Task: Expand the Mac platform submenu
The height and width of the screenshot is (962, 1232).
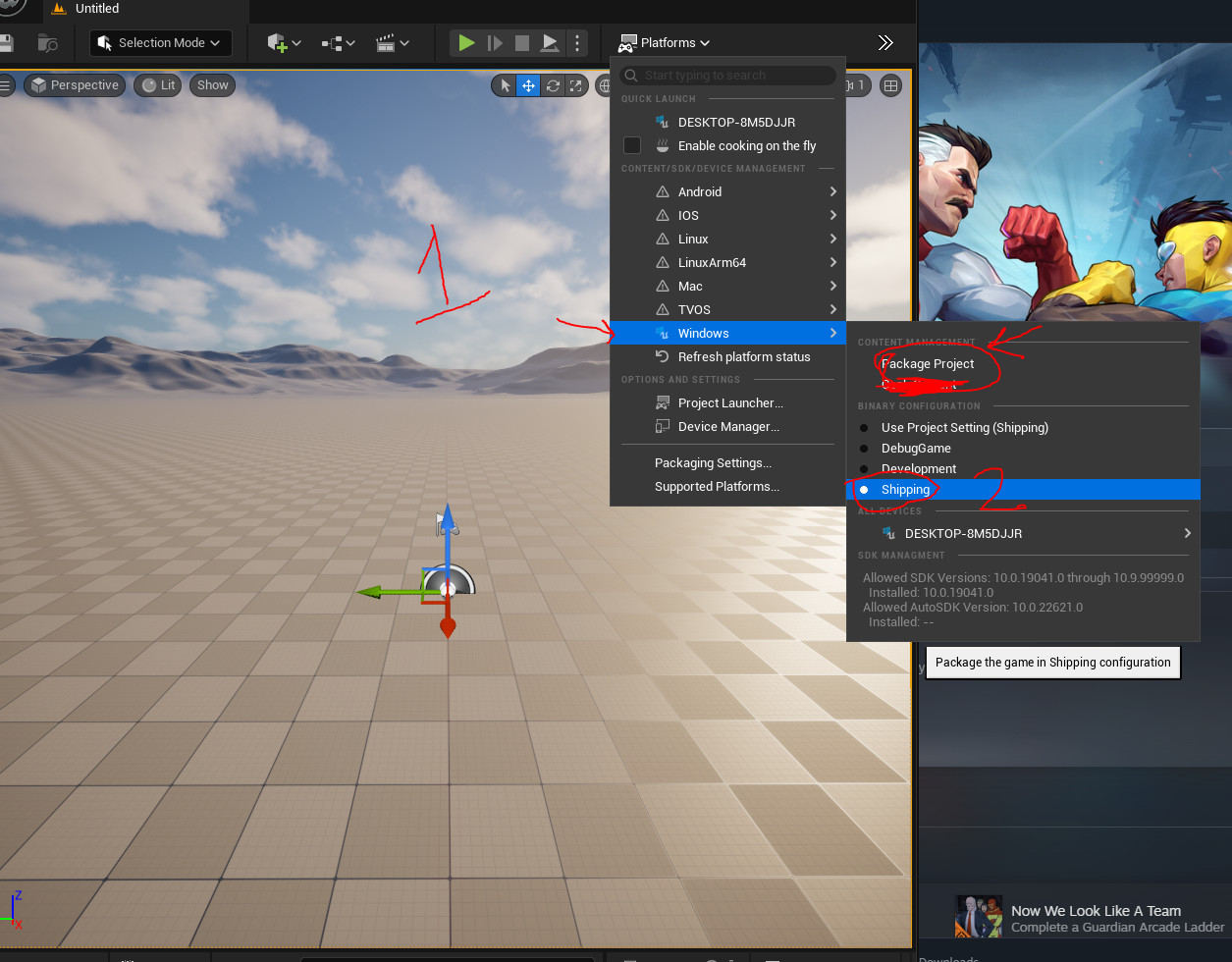Action: pyautogui.click(x=727, y=286)
